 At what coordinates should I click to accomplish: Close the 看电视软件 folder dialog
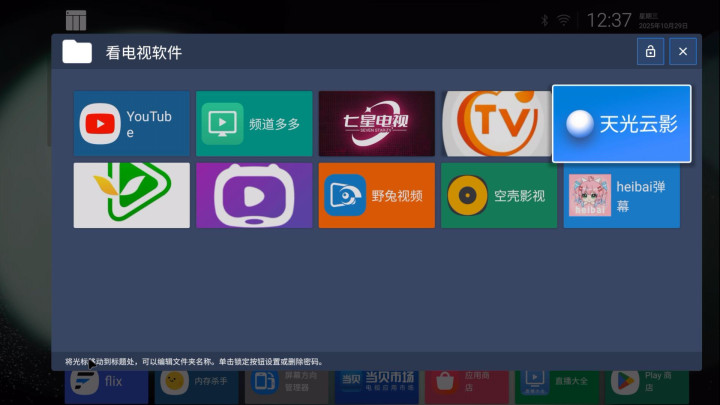[x=683, y=51]
